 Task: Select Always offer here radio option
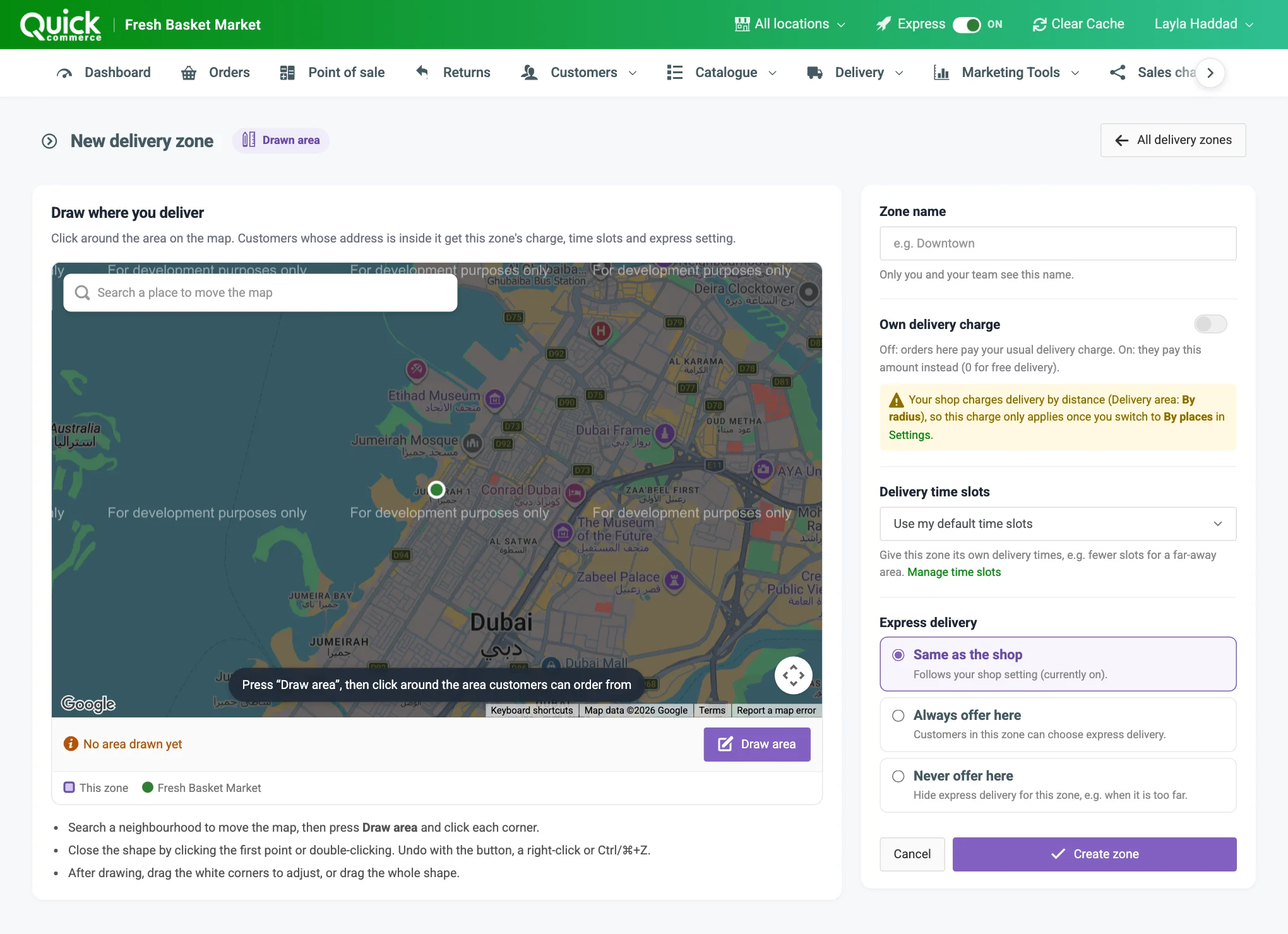click(1058, 724)
